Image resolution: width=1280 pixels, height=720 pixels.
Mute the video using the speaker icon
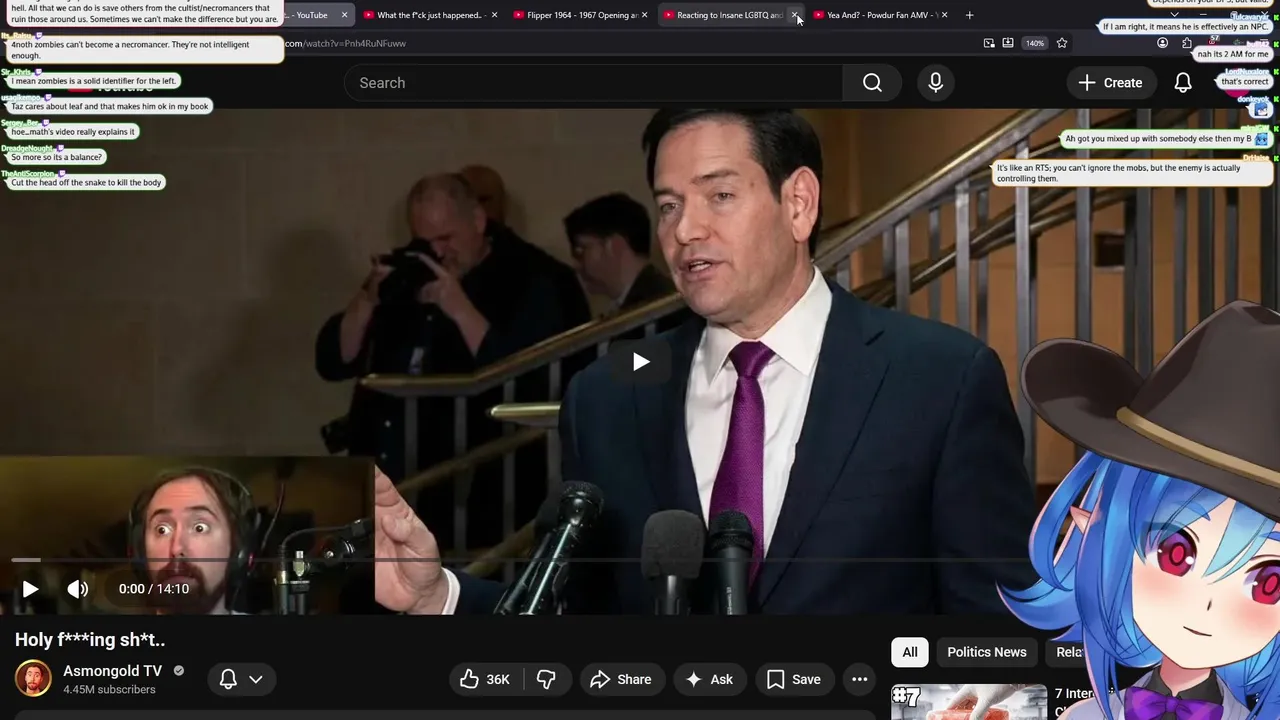pyautogui.click(x=77, y=589)
